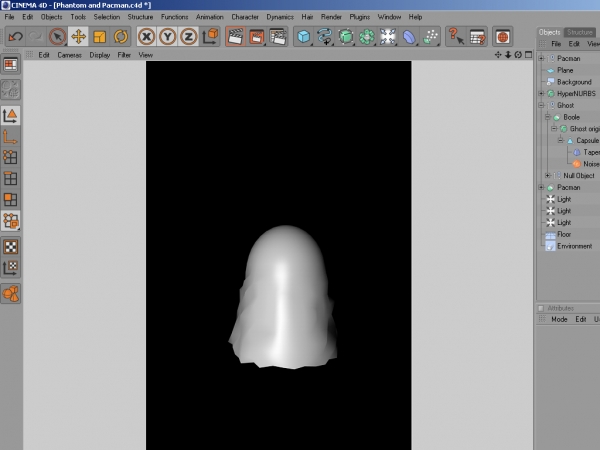Click viewport move camera icon

click(498, 55)
